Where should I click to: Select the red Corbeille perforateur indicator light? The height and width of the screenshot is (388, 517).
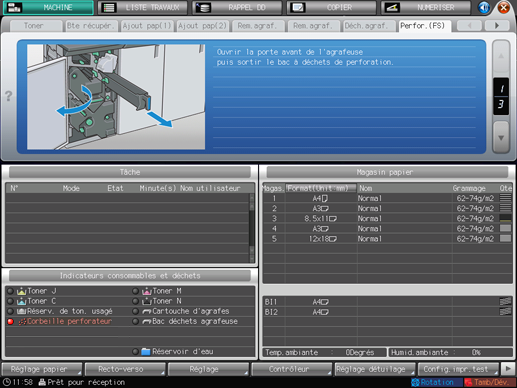coord(10,321)
